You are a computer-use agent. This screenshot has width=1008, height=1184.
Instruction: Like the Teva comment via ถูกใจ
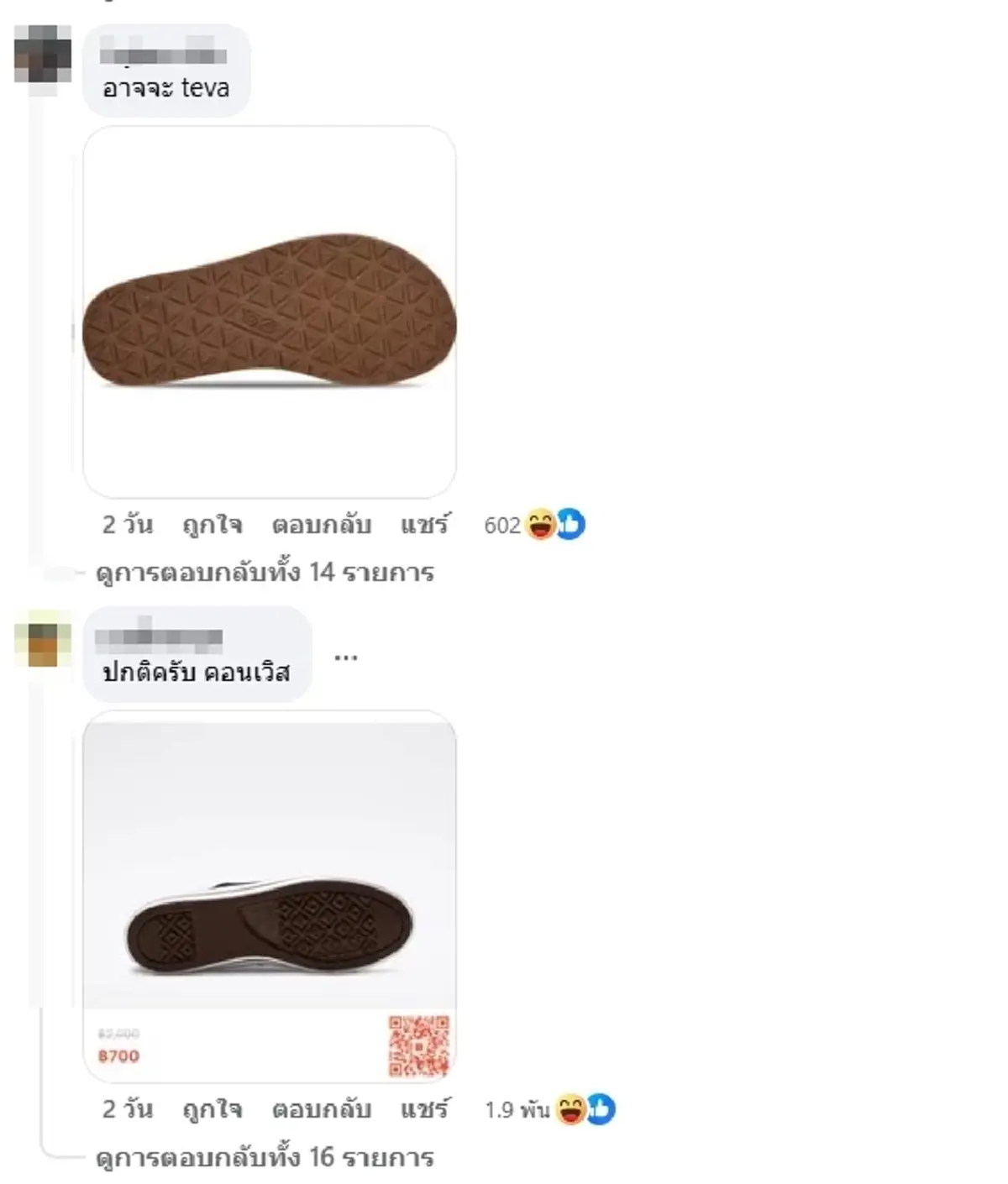213,525
